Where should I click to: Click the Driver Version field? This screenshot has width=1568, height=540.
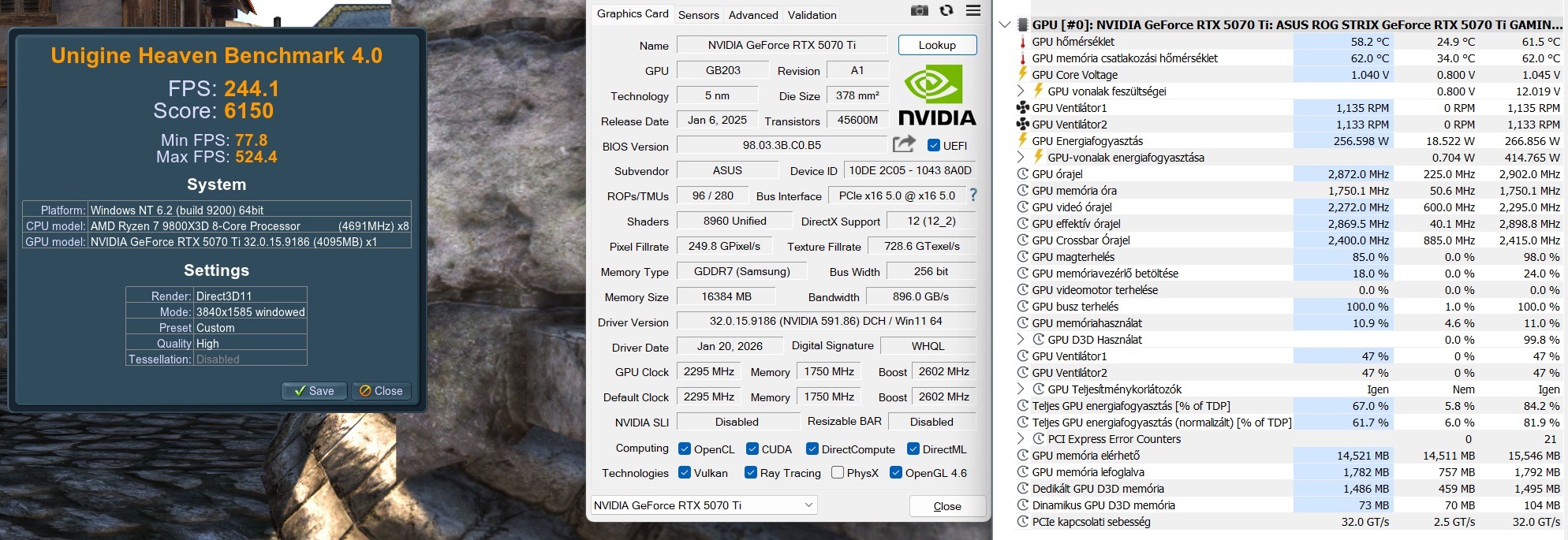[826, 321]
